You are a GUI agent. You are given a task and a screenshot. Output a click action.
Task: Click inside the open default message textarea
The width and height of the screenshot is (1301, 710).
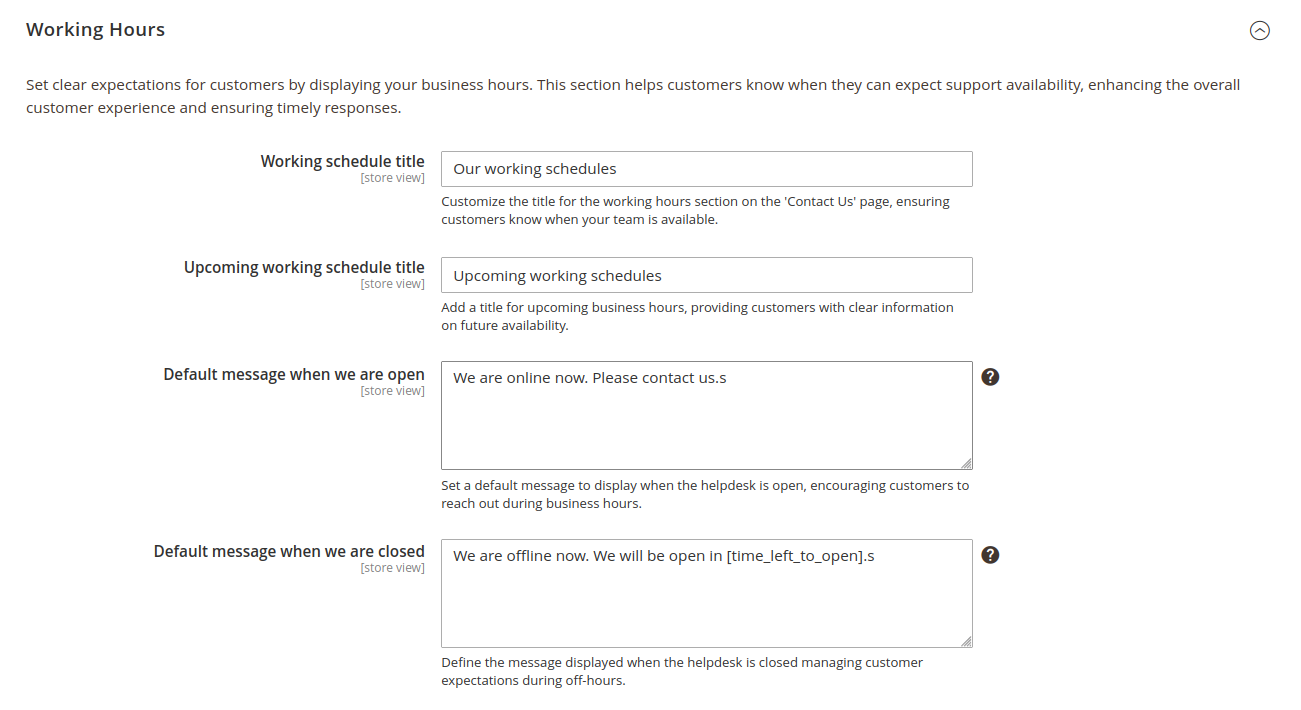click(x=706, y=420)
